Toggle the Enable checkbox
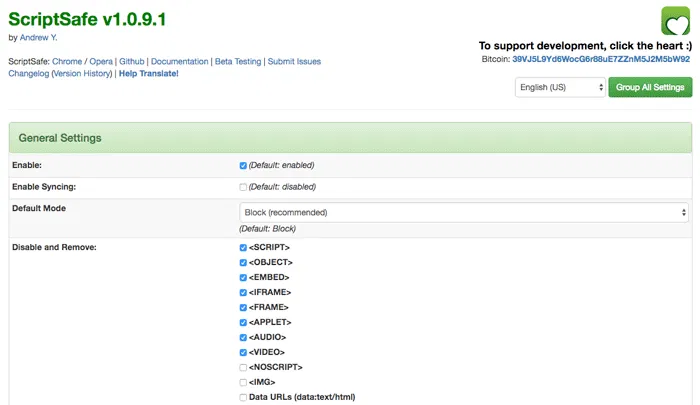The width and height of the screenshot is (700, 405). coord(243,166)
